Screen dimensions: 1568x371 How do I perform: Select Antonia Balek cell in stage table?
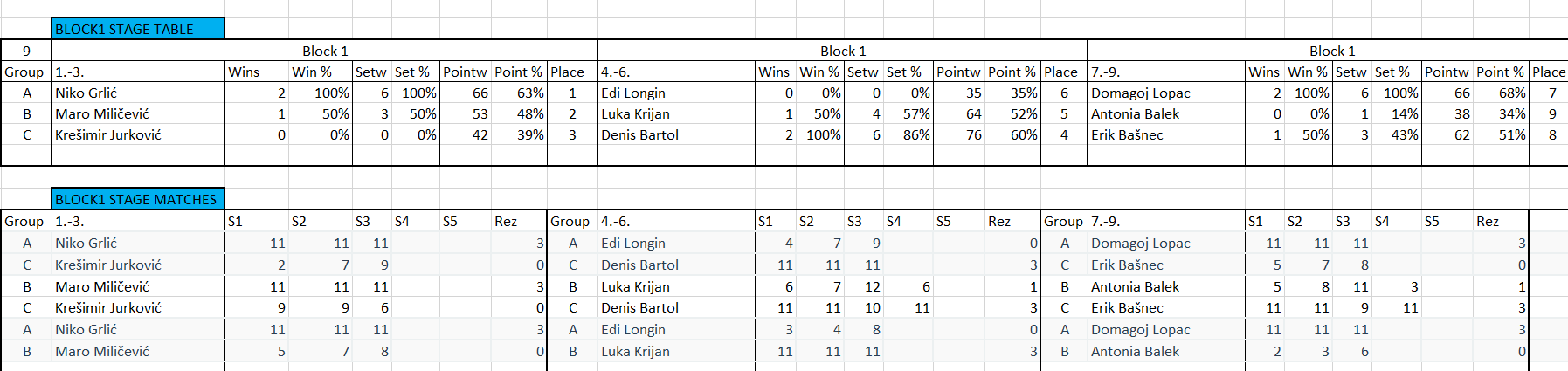click(x=1166, y=113)
